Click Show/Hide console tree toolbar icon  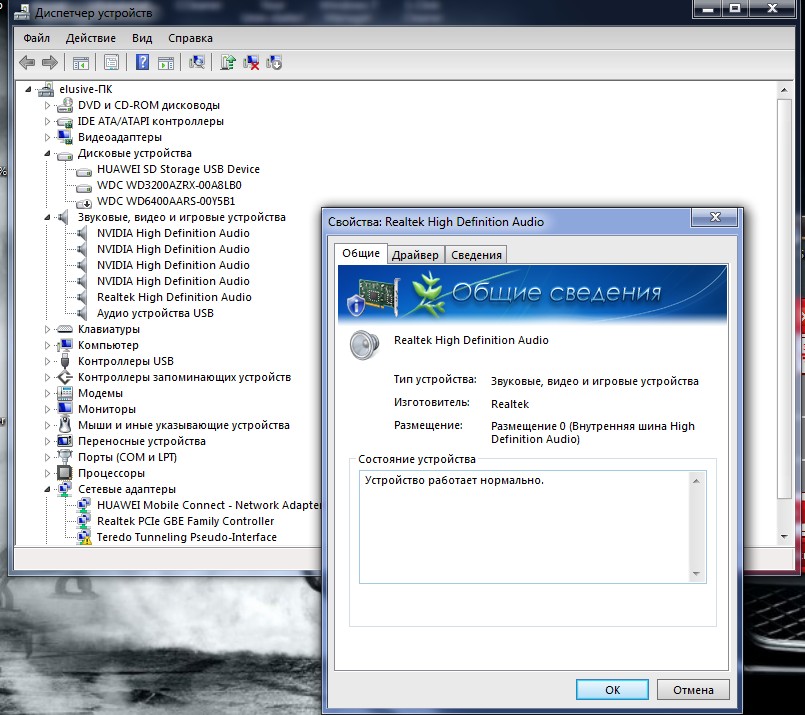[80, 62]
